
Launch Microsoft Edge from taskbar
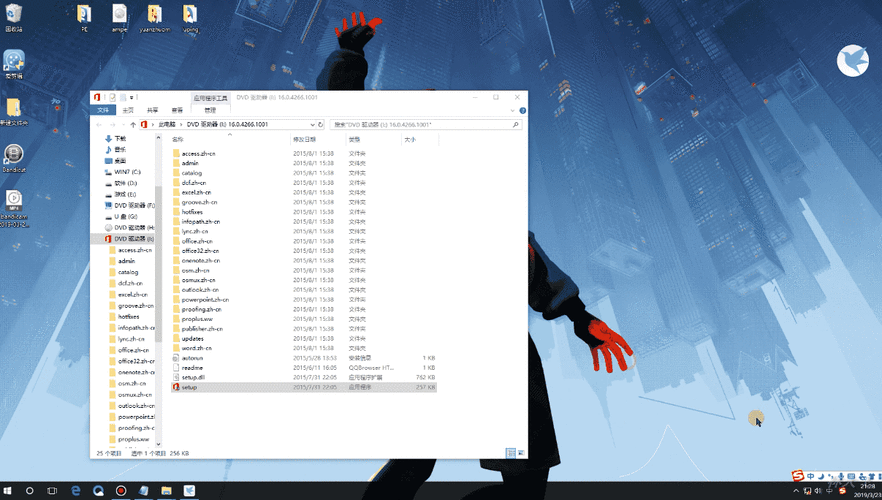(75, 490)
